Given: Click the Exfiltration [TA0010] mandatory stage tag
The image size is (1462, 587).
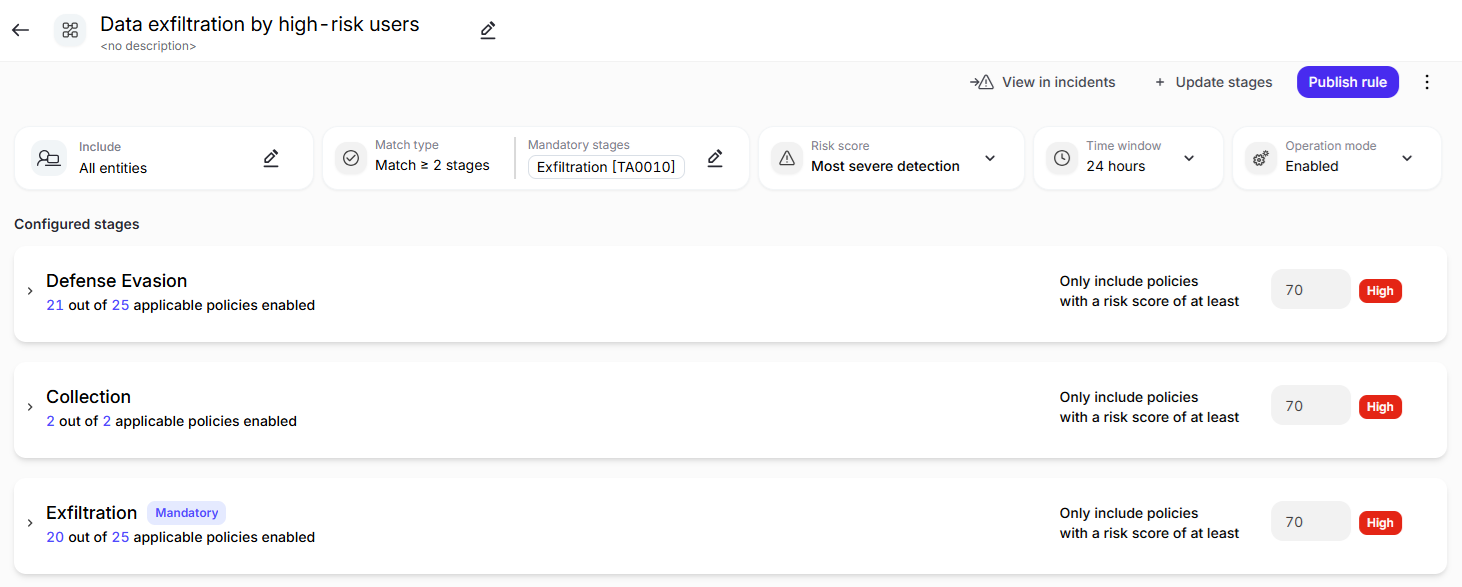Looking at the screenshot, I should (606, 167).
